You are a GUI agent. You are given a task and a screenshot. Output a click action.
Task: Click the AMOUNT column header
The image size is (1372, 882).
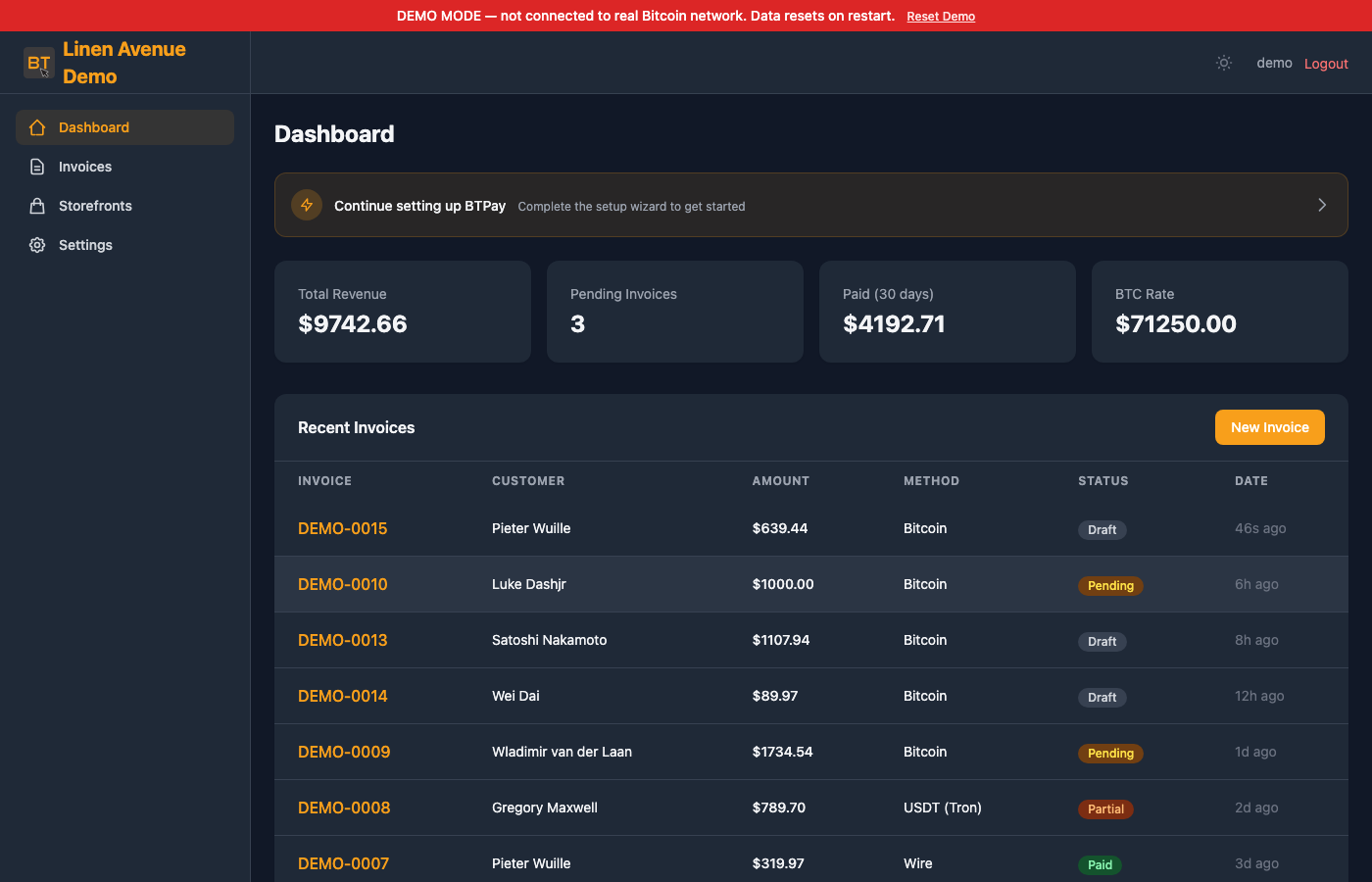(781, 481)
